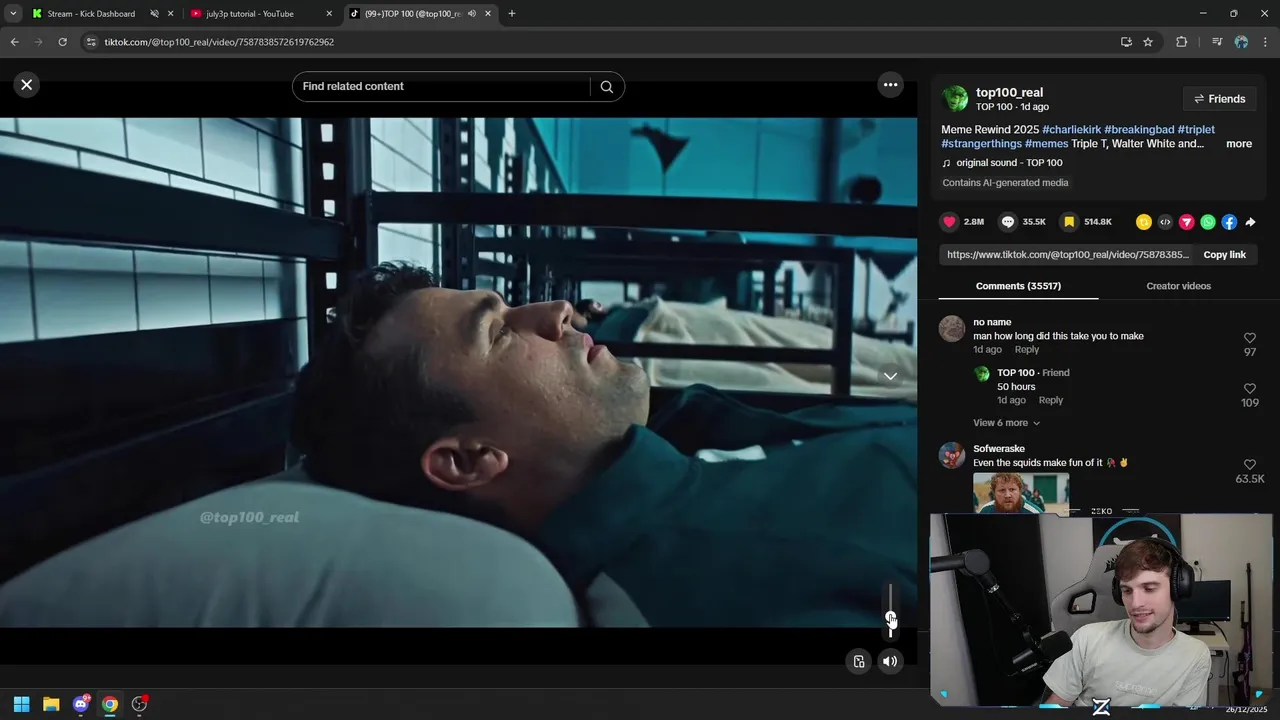This screenshot has width=1280, height=720.
Task: Open the #triplet hashtag
Action: (x=1196, y=130)
